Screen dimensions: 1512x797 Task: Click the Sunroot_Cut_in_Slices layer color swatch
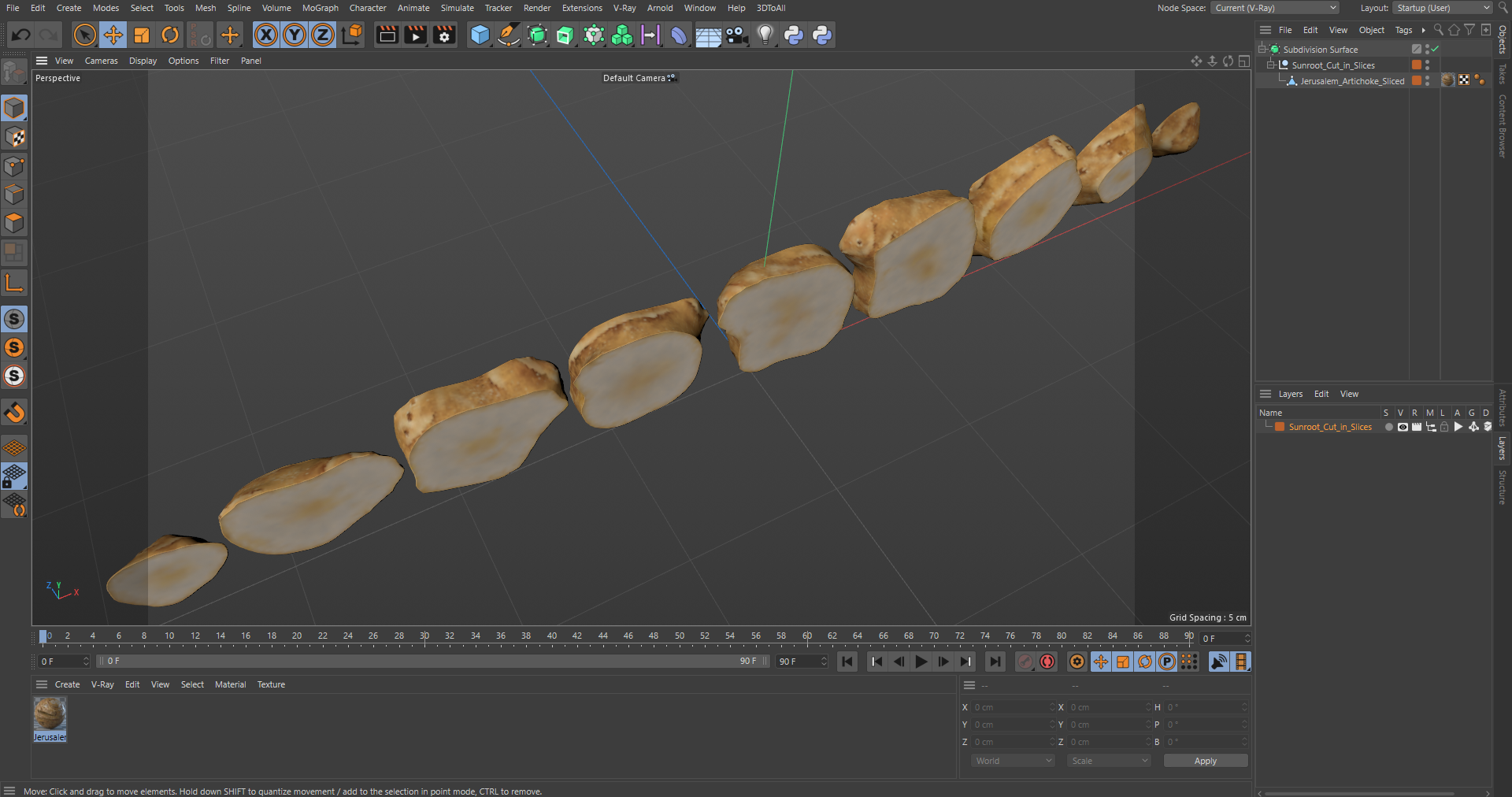click(1280, 427)
